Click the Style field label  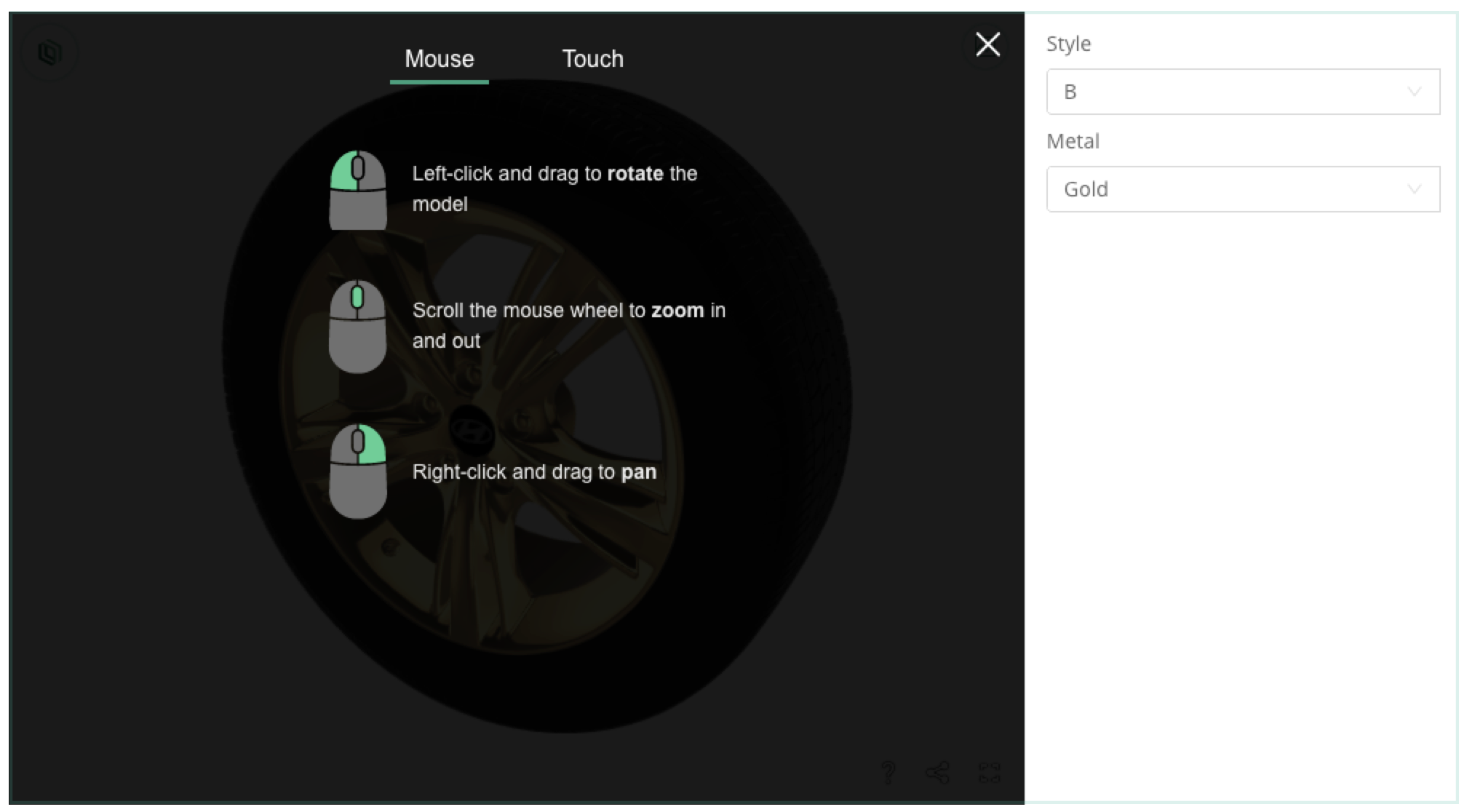[1068, 44]
